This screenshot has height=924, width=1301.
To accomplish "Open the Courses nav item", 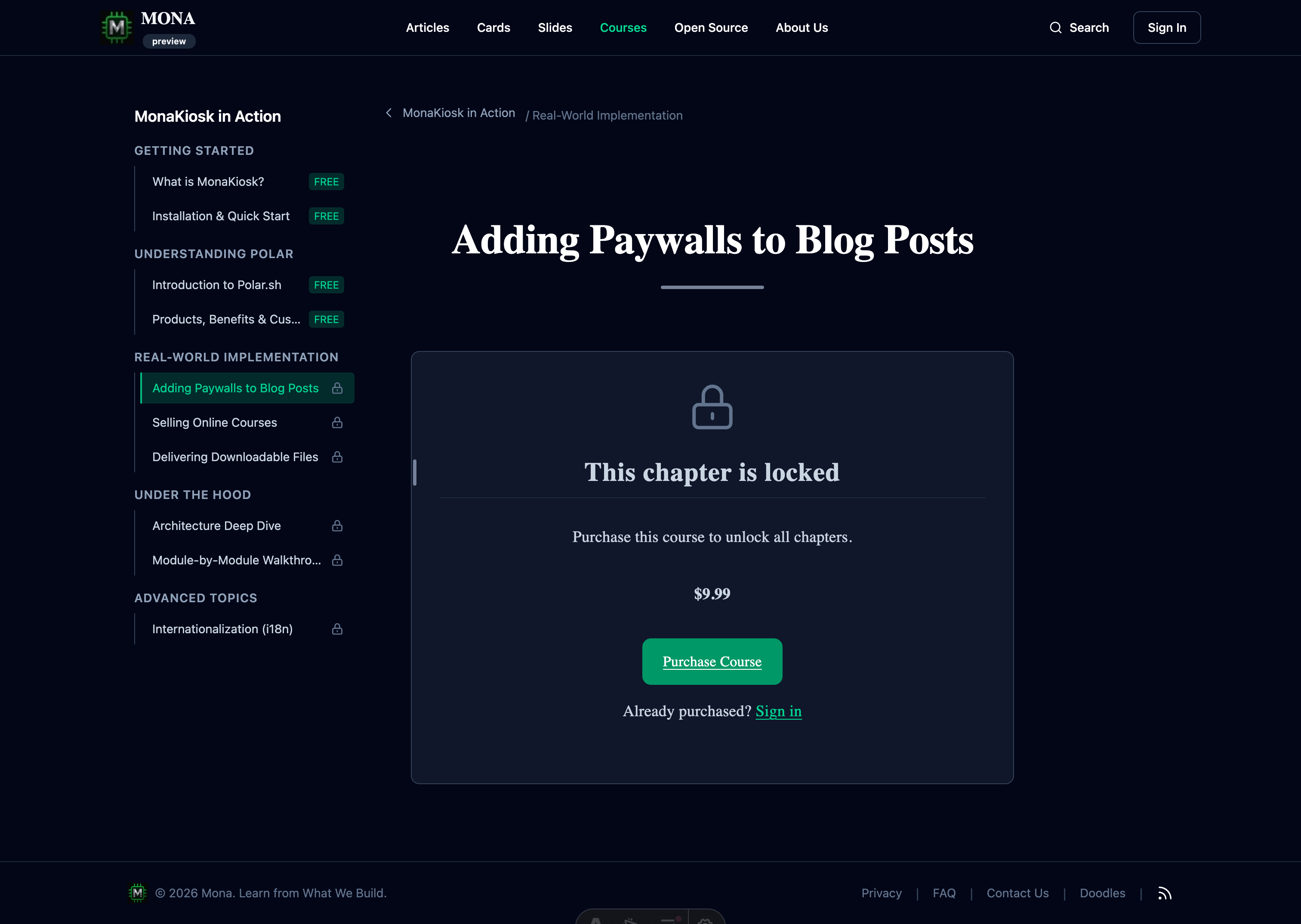I will point(623,27).
